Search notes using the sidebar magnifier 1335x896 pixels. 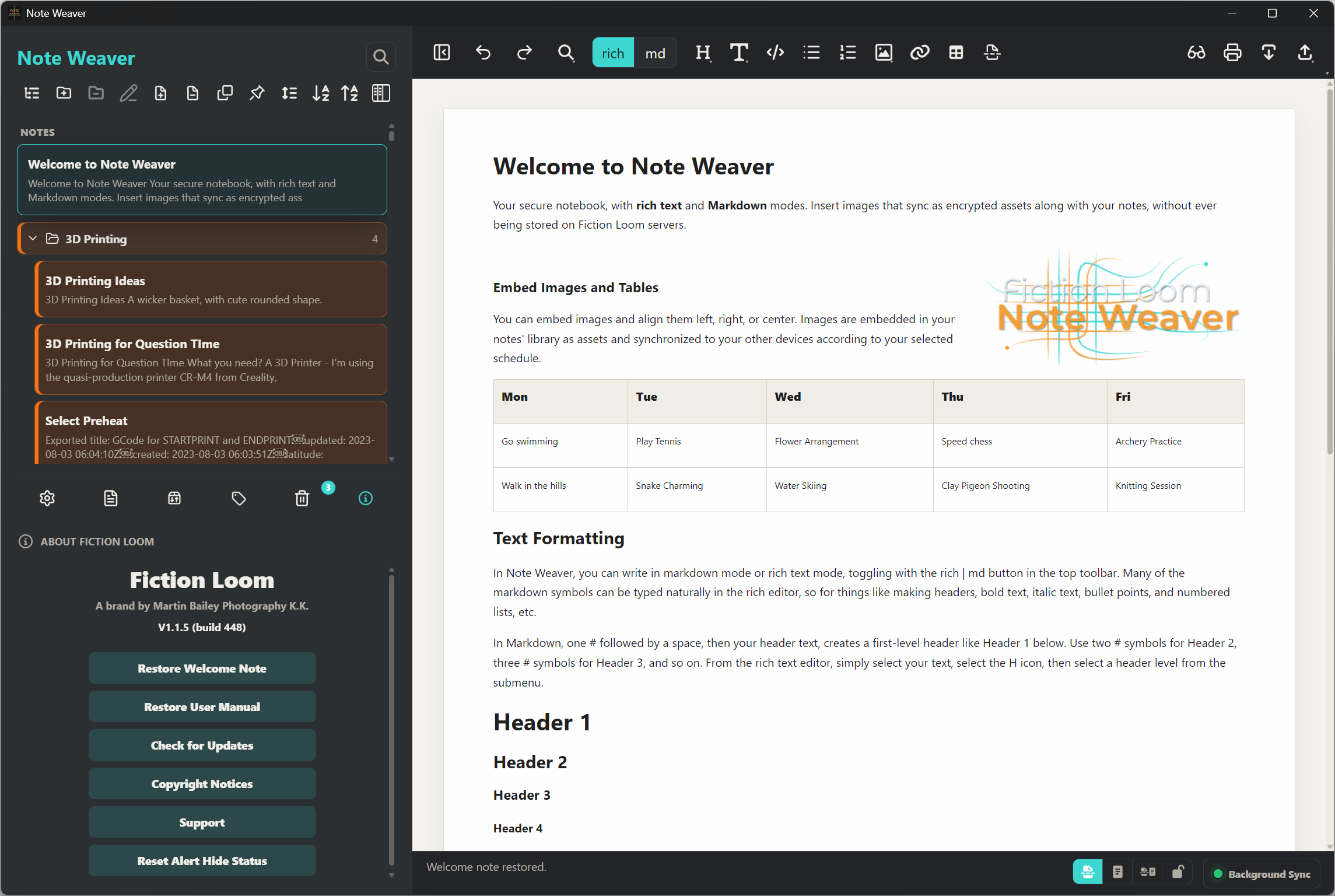coord(381,57)
